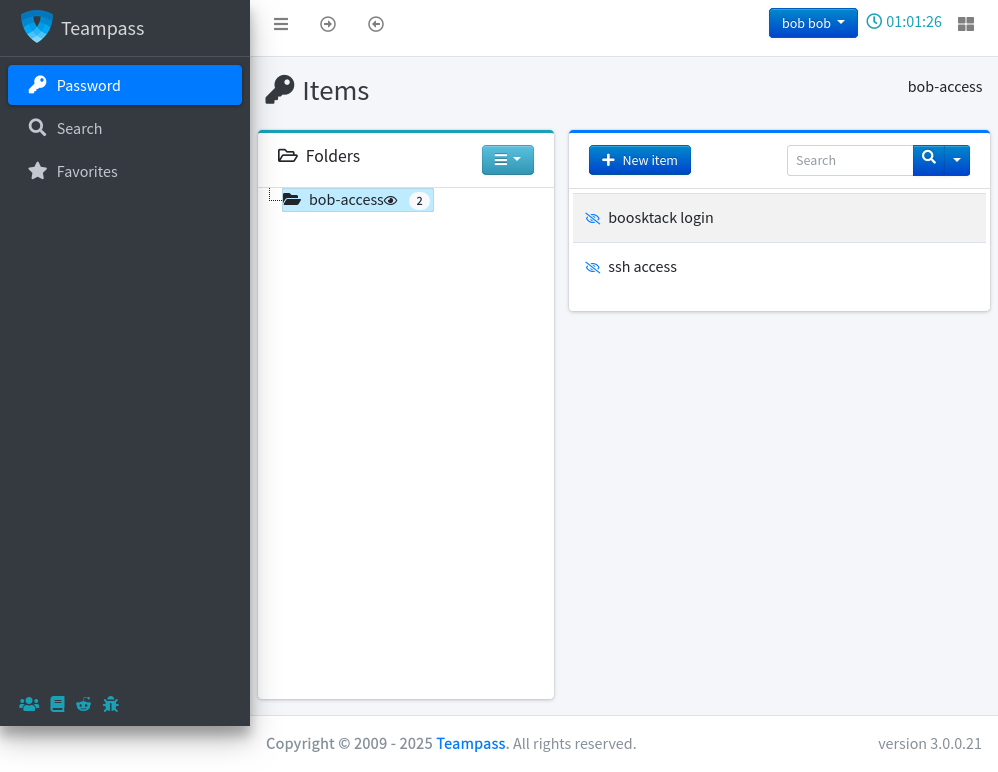The height and width of the screenshot is (772, 998).
Task: Open the bob bob user dropdown
Action: (x=812, y=23)
